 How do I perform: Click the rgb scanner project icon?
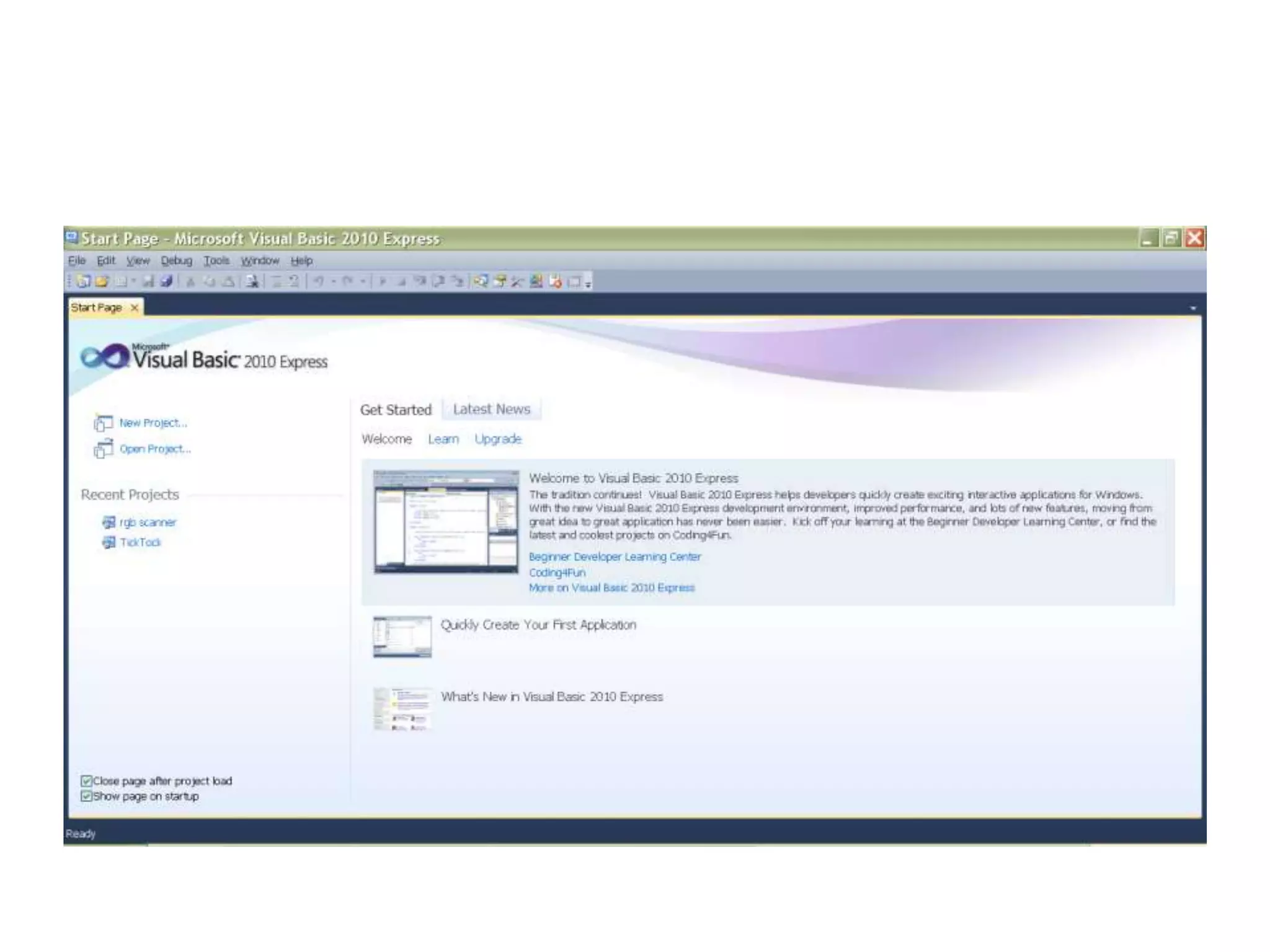click(x=109, y=522)
